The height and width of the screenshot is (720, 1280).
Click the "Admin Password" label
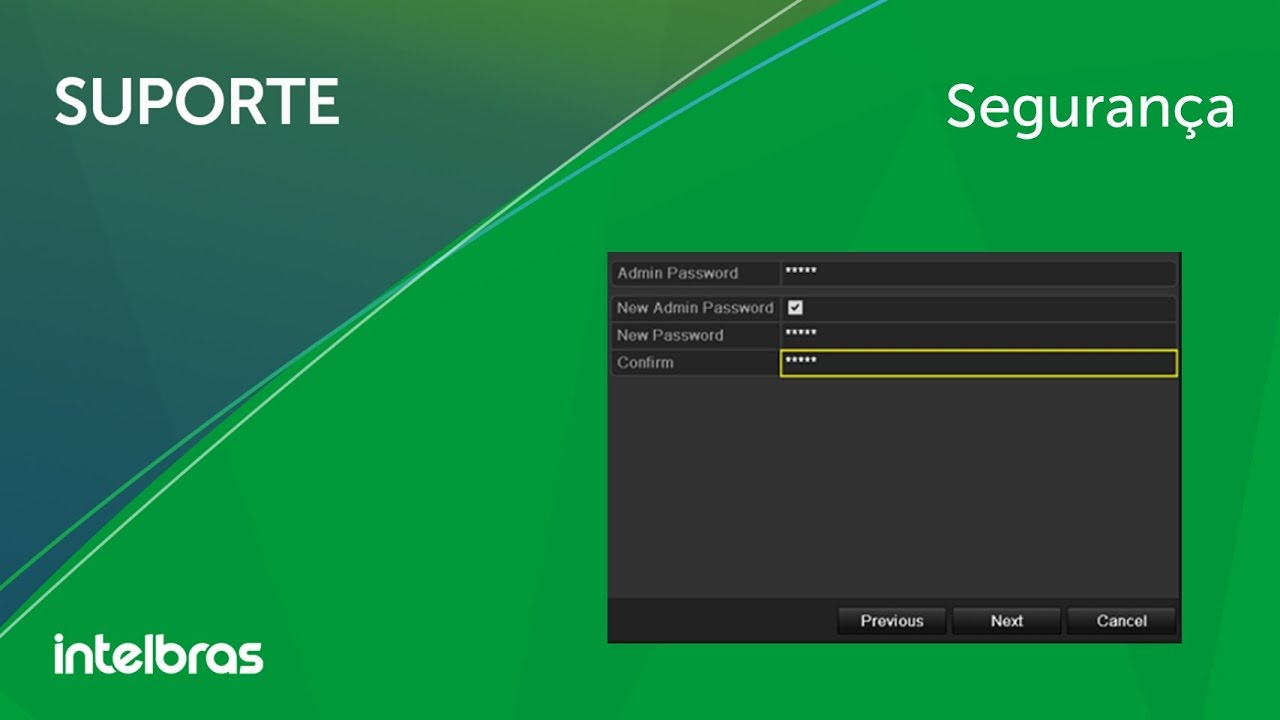[677, 273]
